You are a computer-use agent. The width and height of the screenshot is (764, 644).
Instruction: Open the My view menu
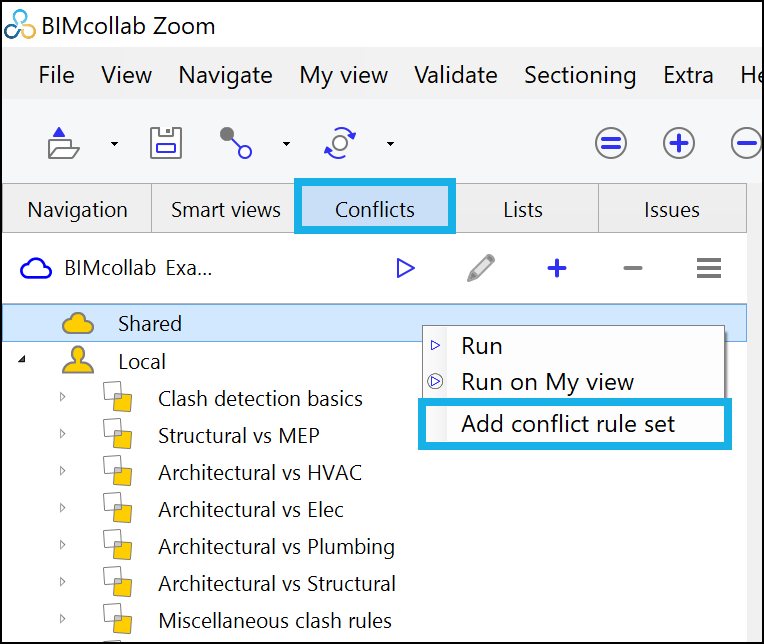coord(344,76)
